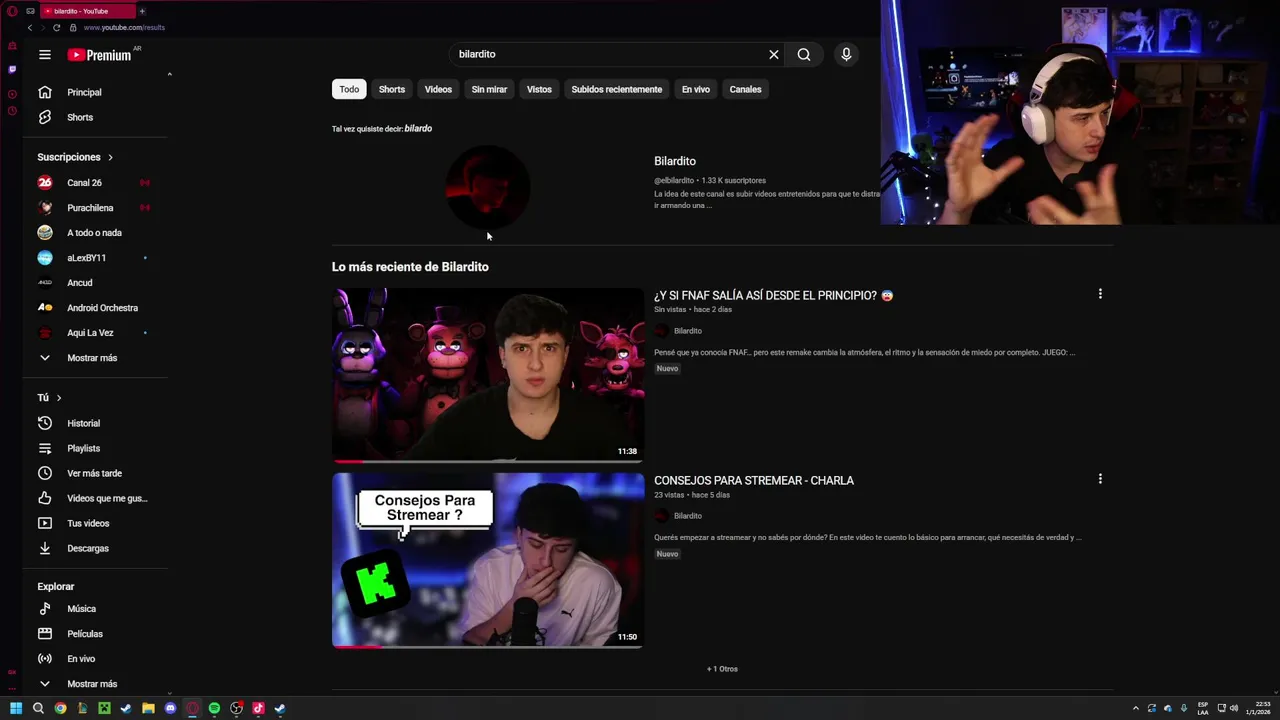Expand Mostrar más under Explorar
1280x720 pixels.
[97, 683]
